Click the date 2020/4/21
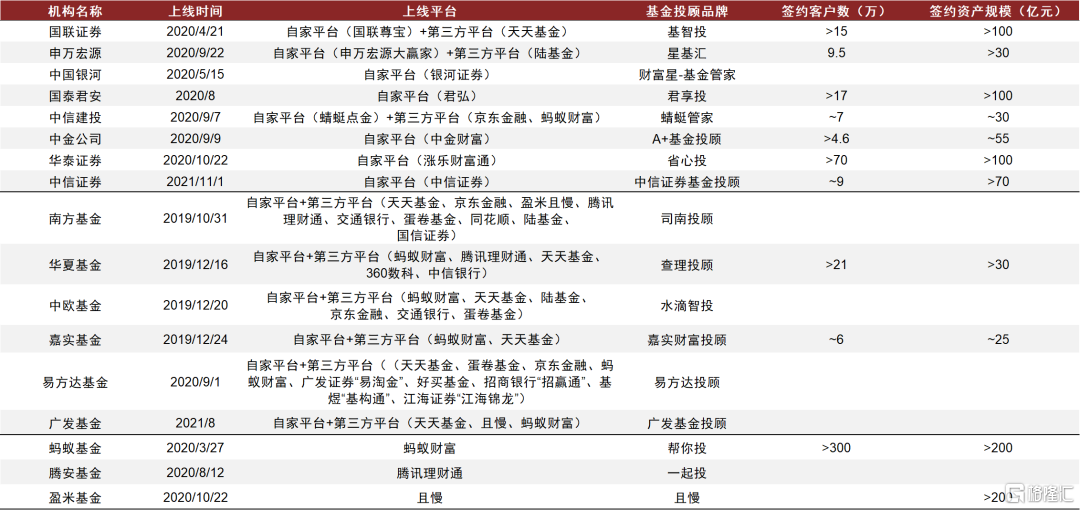Viewport: 1080px width, 510px height. pos(196,32)
